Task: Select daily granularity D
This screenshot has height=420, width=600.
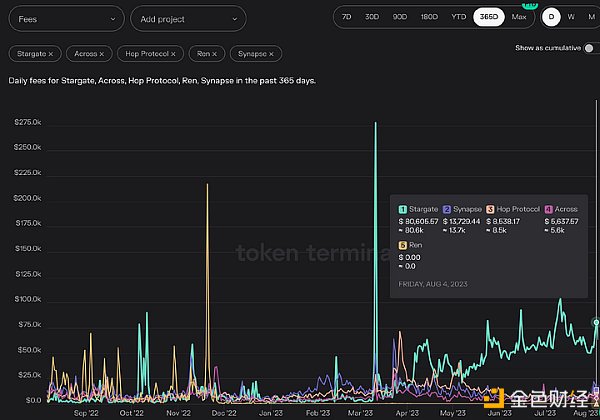Action: pyautogui.click(x=551, y=17)
